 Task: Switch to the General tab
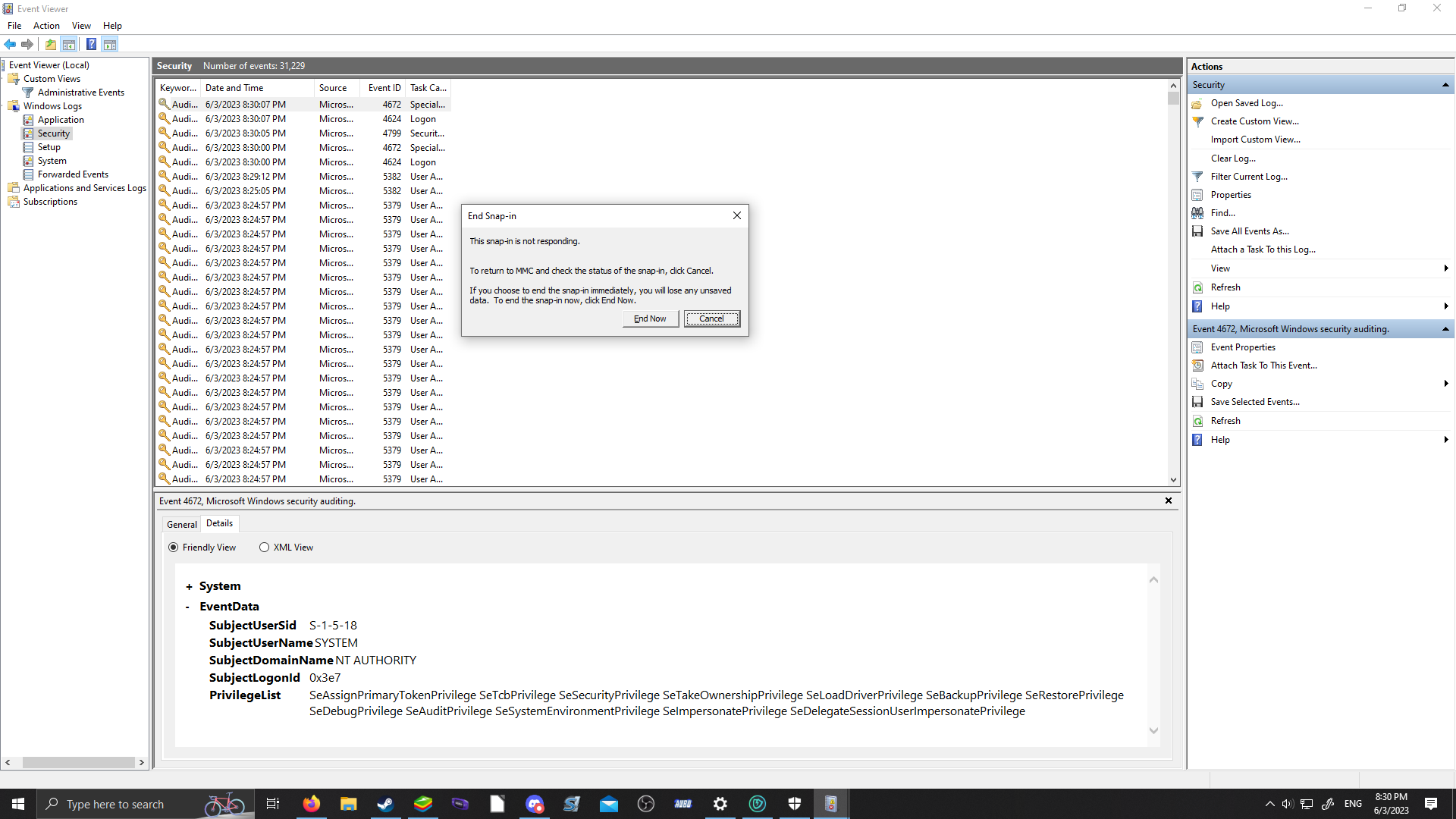click(x=182, y=524)
